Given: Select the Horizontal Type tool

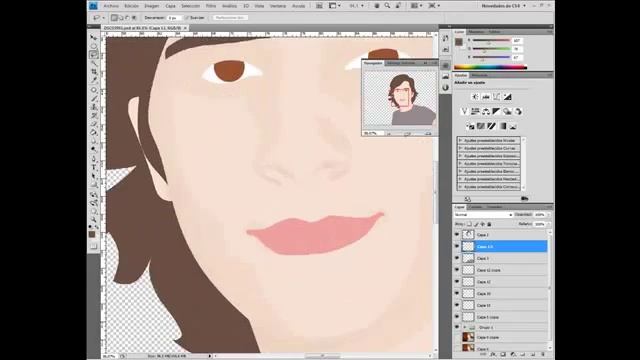Looking at the screenshot, I should [x=94, y=167].
